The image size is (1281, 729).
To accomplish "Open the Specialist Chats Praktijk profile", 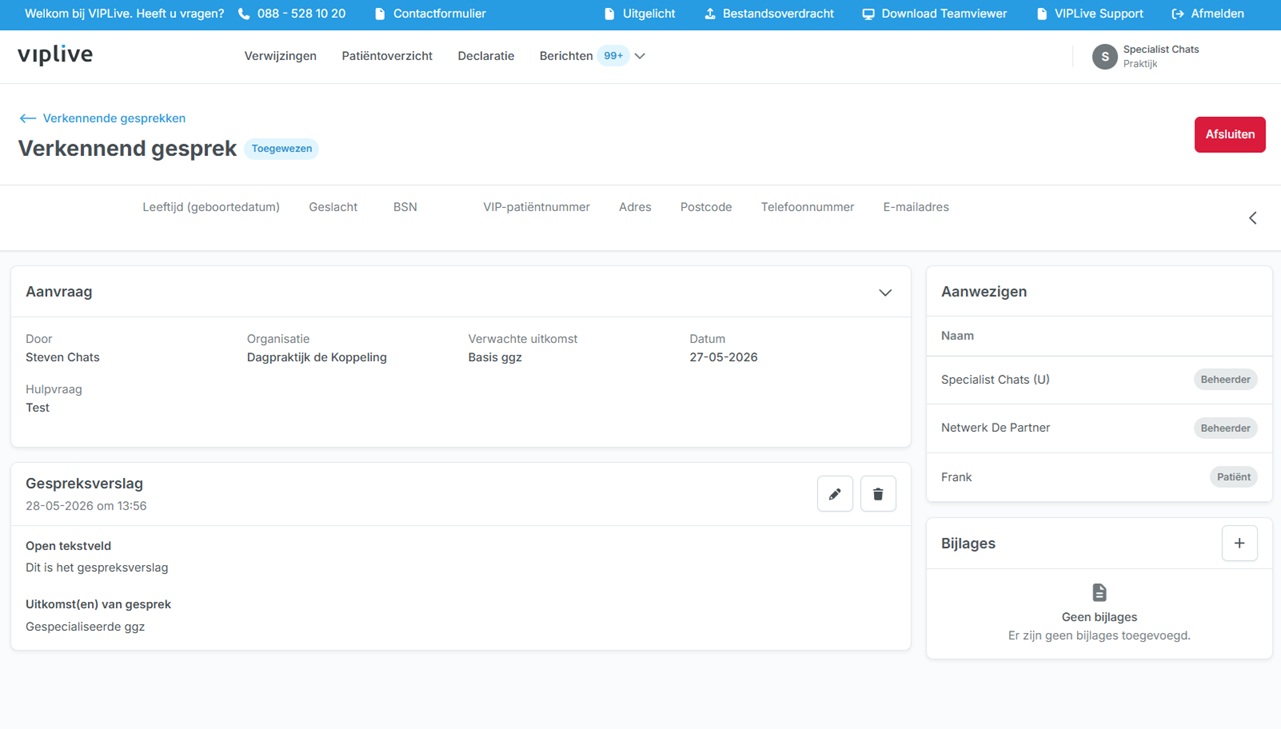I will coord(1146,56).
